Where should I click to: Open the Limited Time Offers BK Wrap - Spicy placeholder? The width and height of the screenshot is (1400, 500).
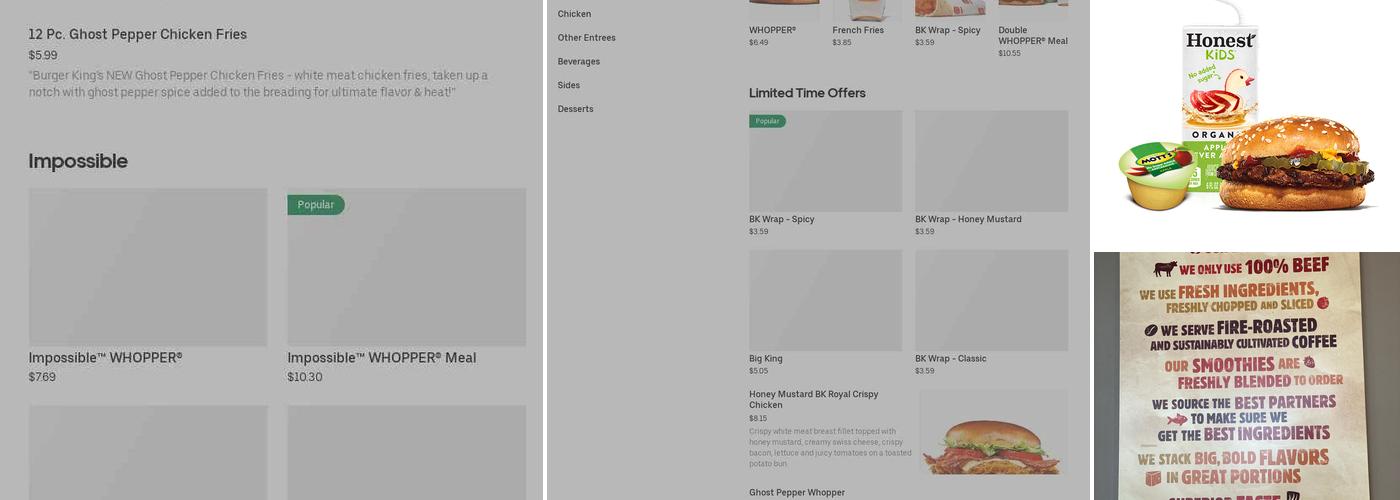(x=825, y=161)
